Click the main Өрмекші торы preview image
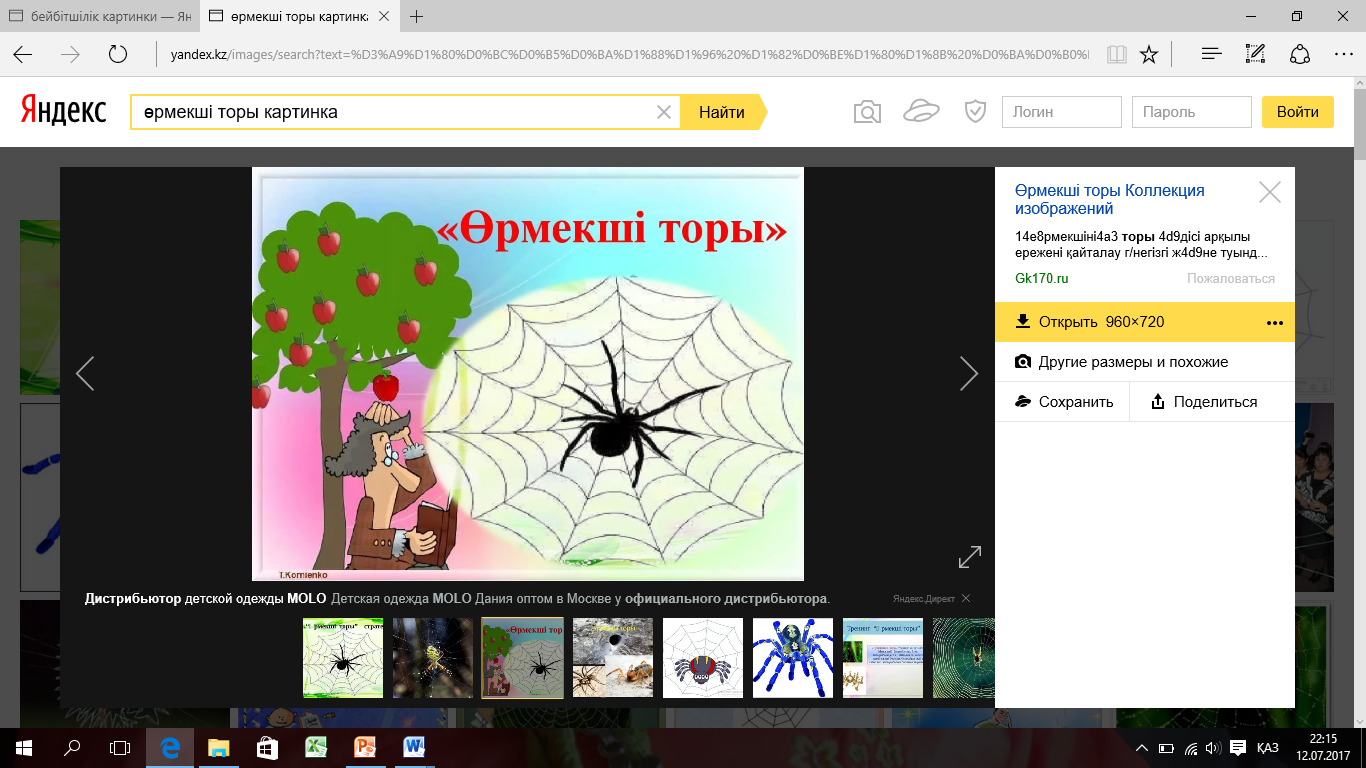Screen dimensions: 1366x768 pyautogui.click(x=528, y=374)
